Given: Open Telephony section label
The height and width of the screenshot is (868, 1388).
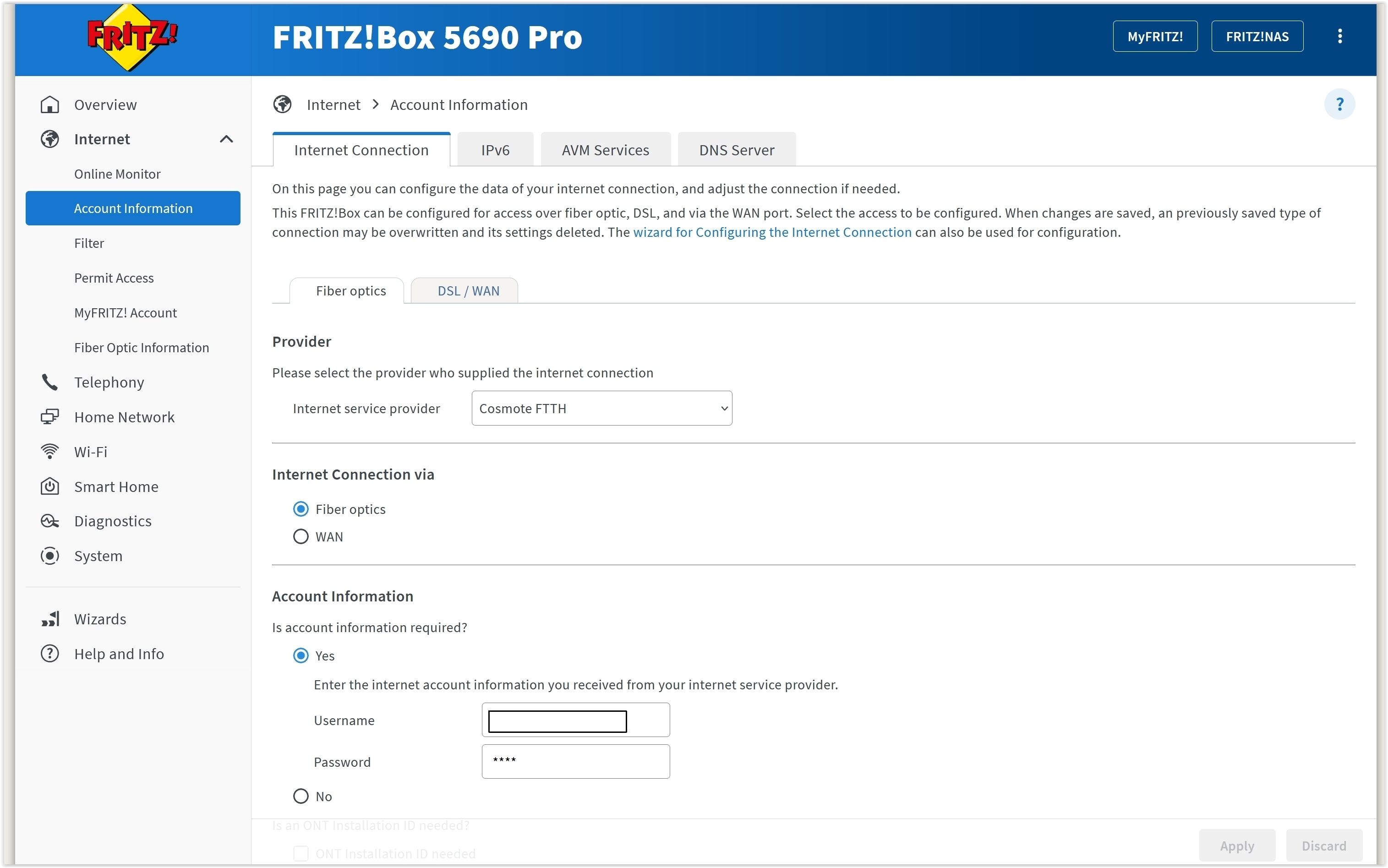Looking at the screenshot, I should tap(109, 382).
